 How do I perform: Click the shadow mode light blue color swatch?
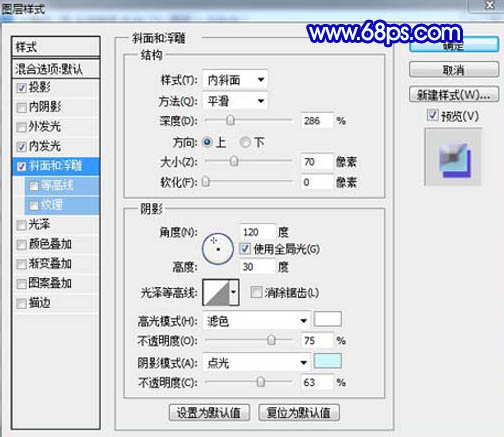(x=328, y=361)
